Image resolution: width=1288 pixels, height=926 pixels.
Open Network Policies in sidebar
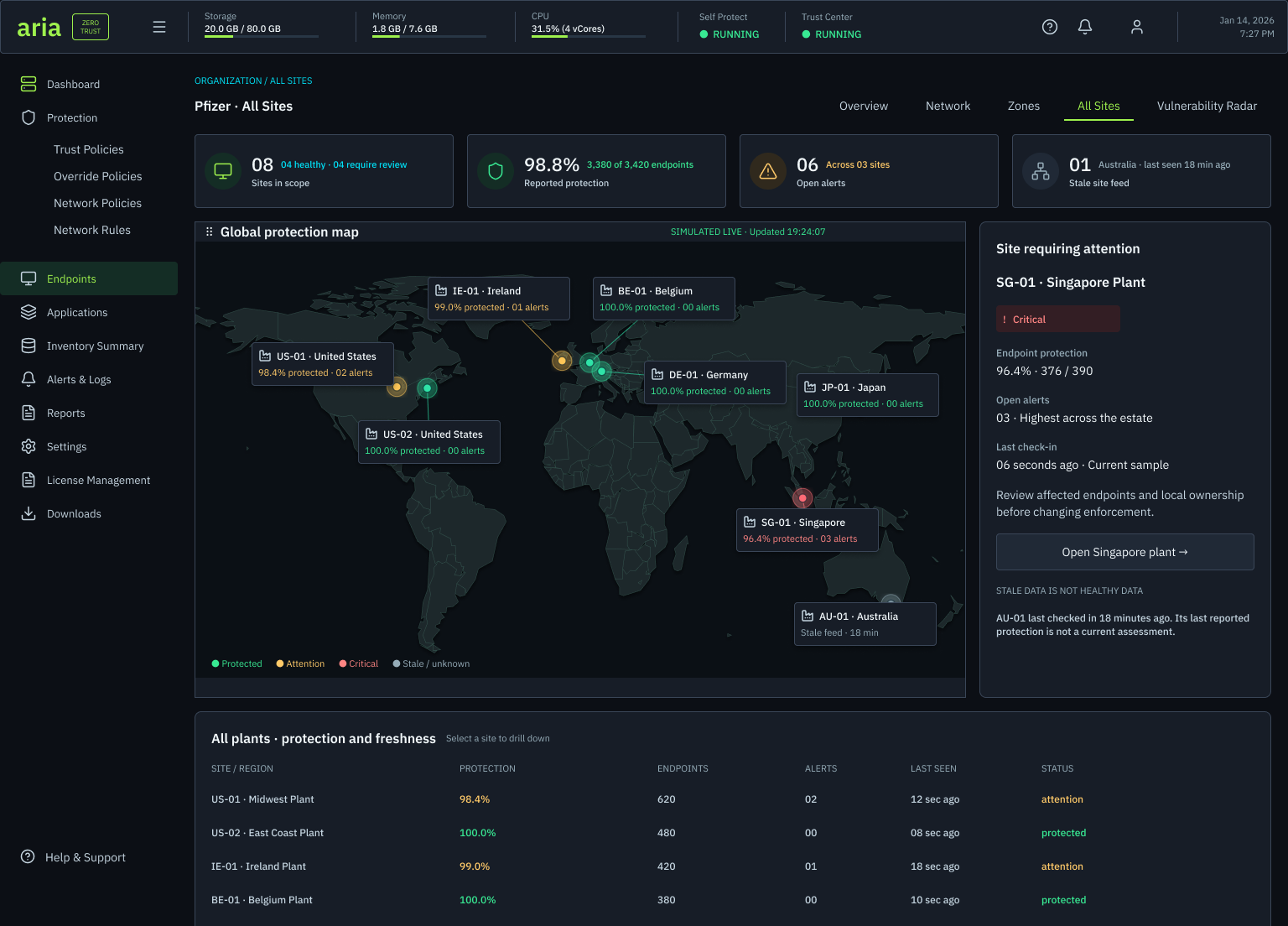click(x=97, y=203)
